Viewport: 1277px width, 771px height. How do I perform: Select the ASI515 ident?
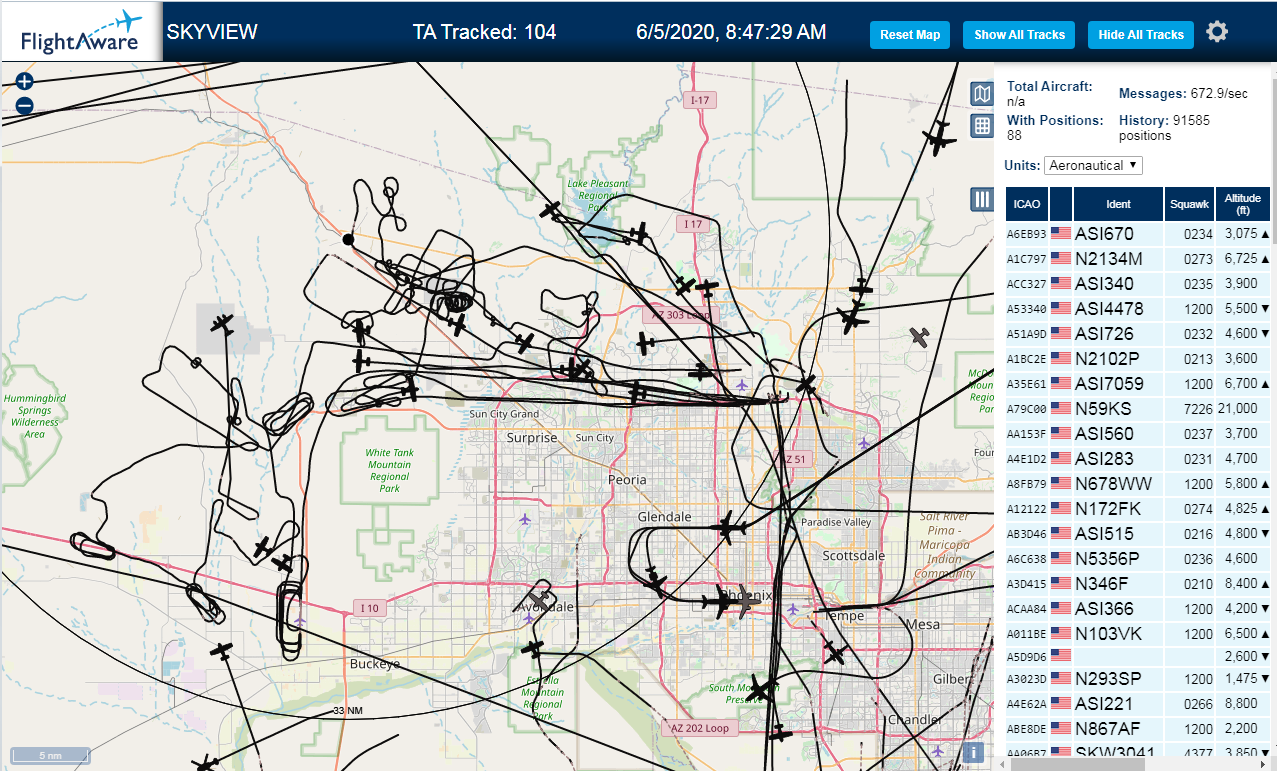(1105, 534)
